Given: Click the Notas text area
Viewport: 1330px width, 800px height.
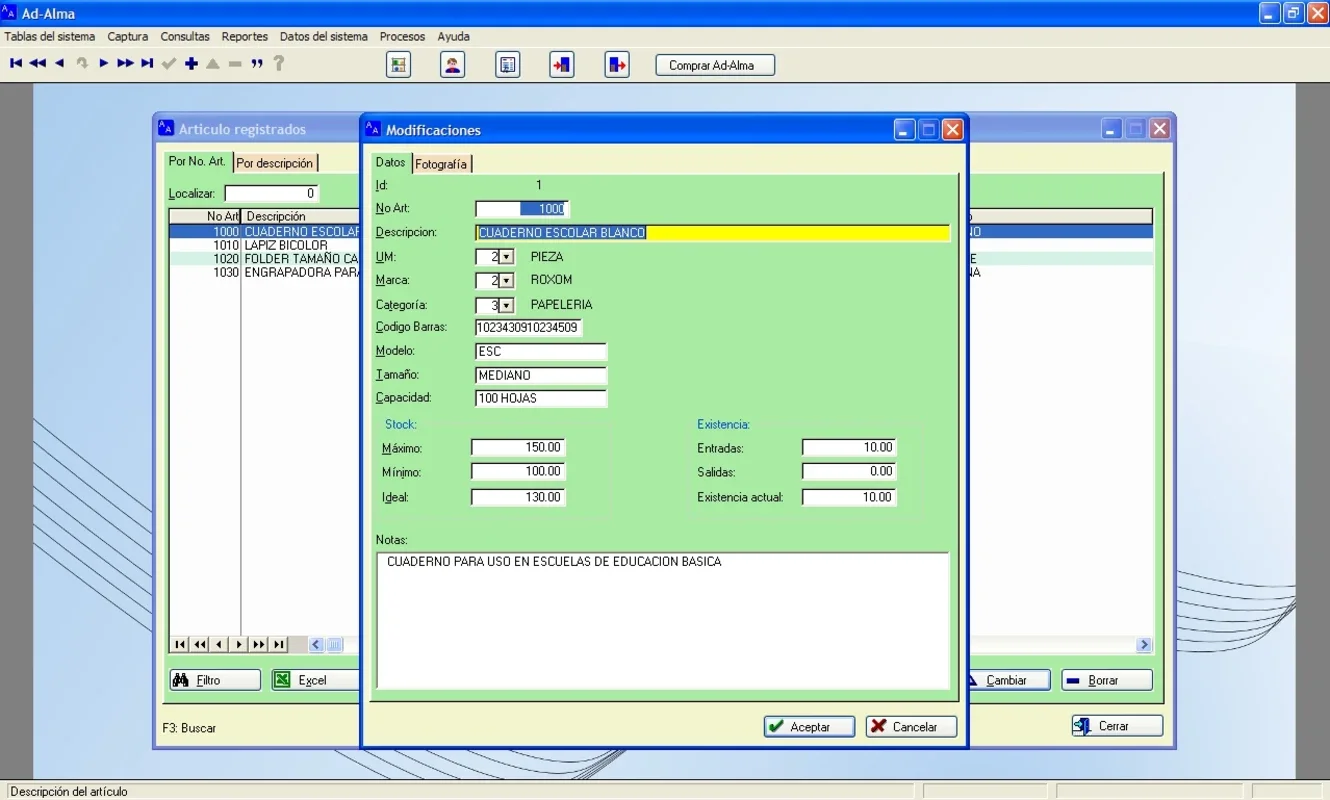Looking at the screenshot, I should [x=662, y=620].
